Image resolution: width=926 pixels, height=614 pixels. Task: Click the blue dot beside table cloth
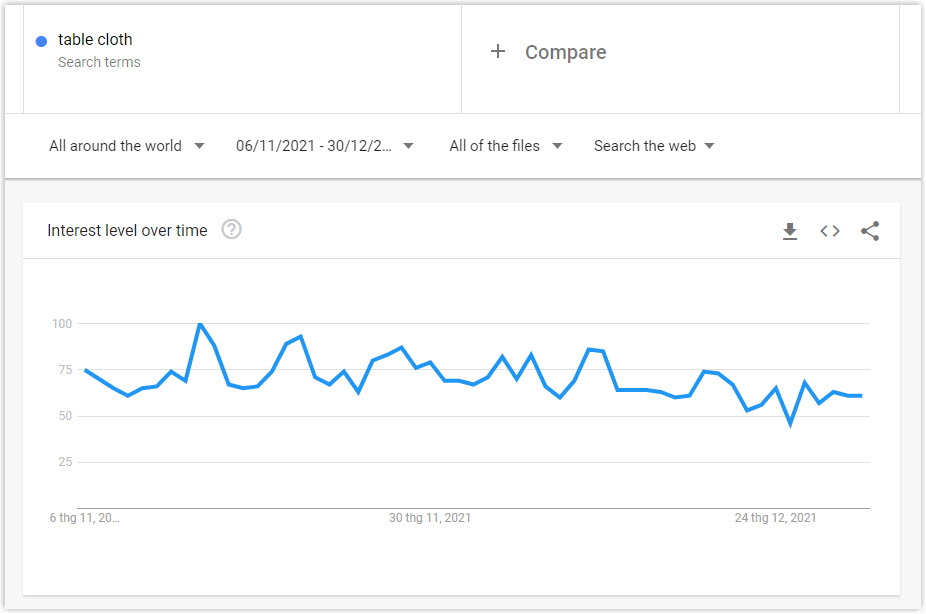tap(41, 41)
